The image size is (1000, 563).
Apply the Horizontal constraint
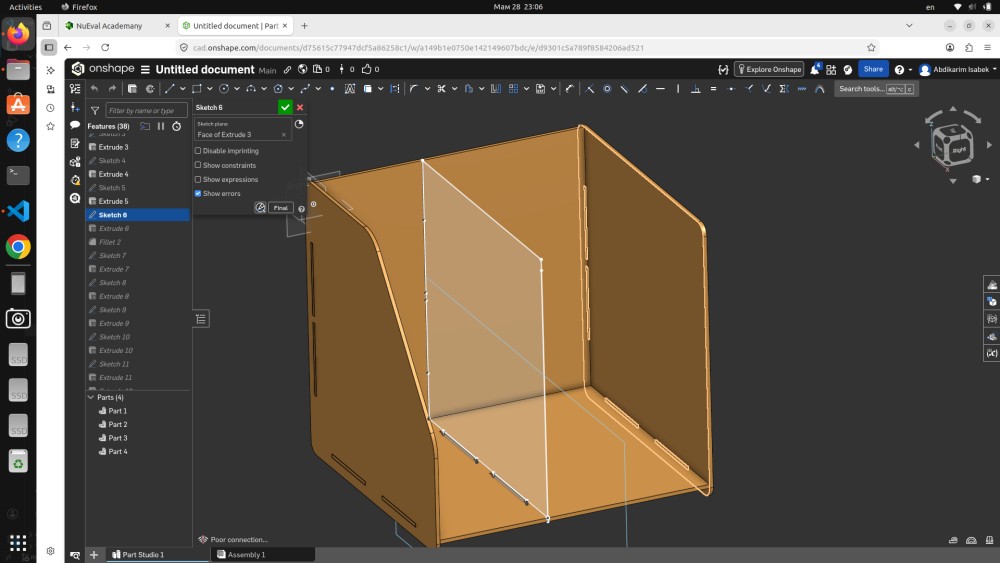660,89
